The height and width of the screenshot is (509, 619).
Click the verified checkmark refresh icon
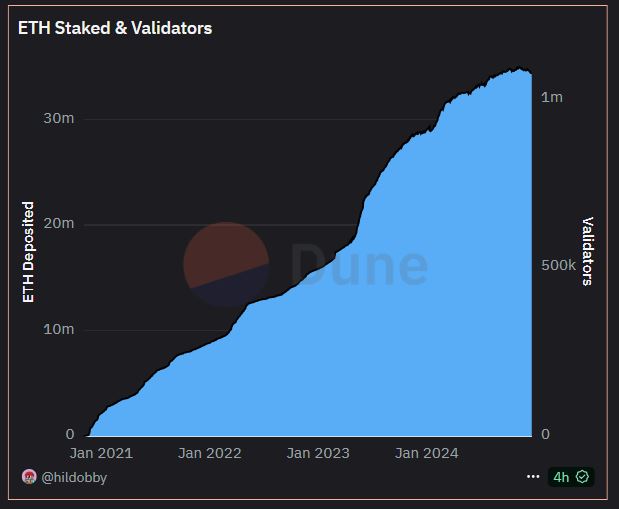click(x=582, y=477)
